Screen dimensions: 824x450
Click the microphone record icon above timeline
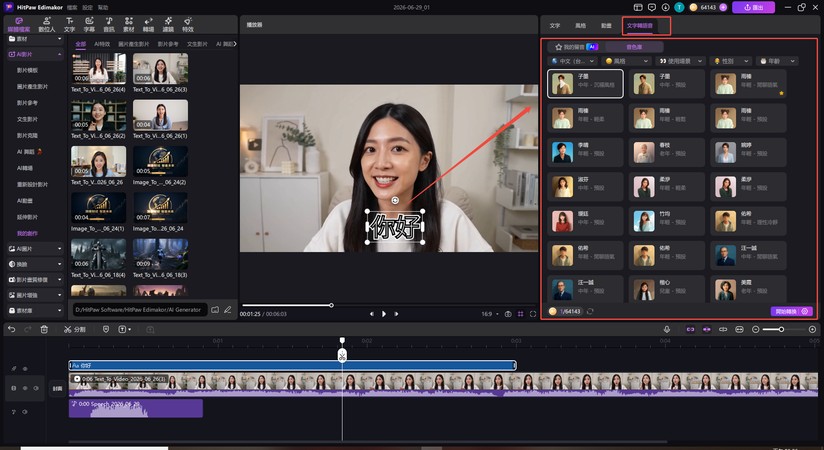[x=667, y=329]
